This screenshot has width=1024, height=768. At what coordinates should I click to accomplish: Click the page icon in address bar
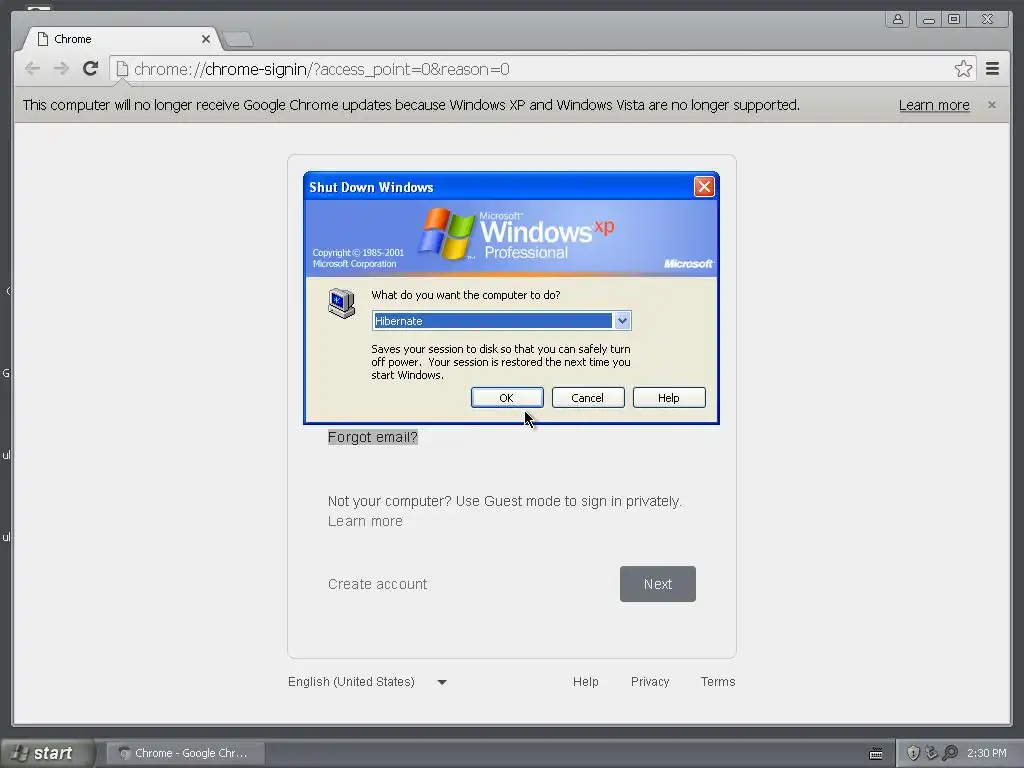pyautogui.click(x=122, y=69)
